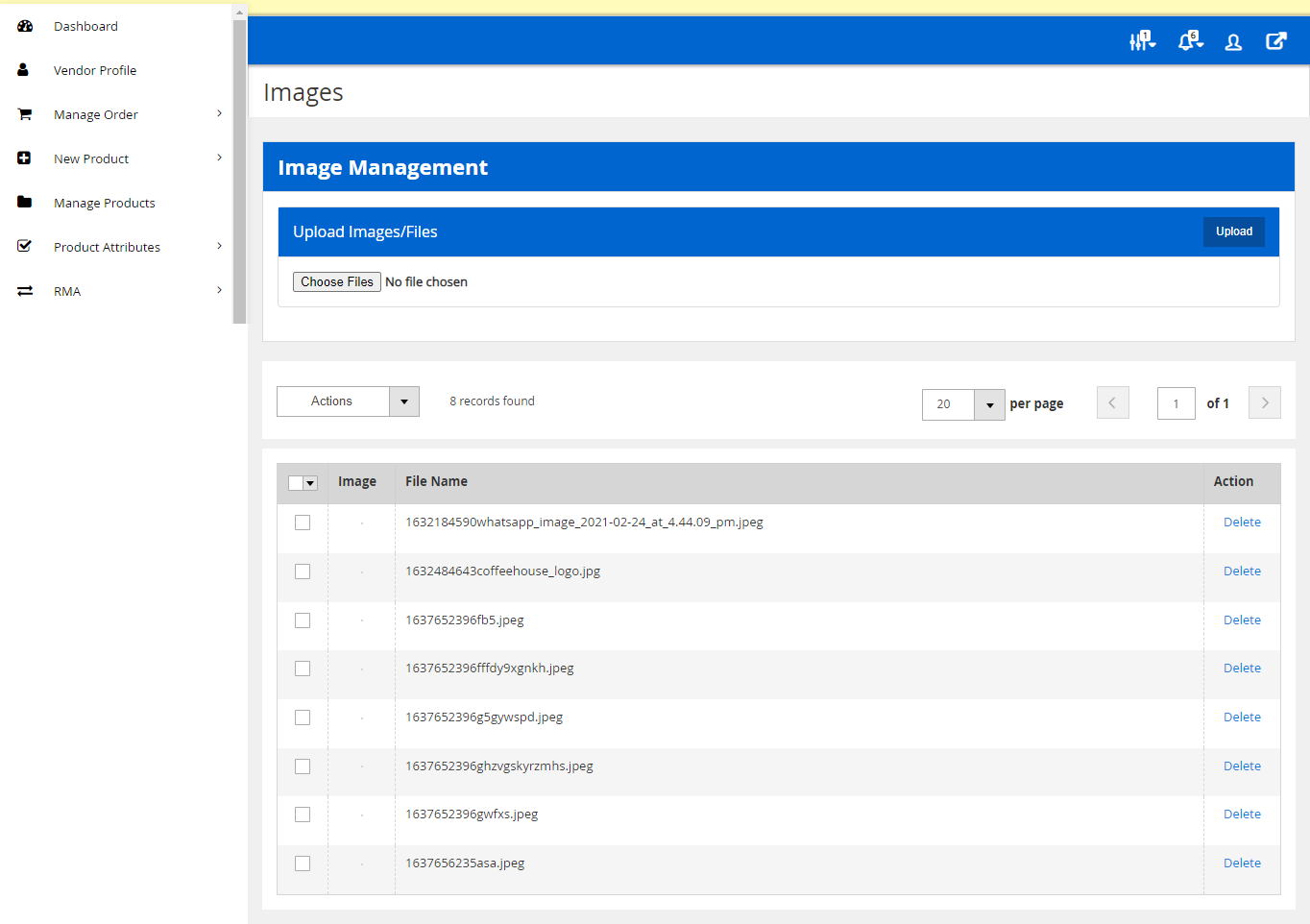Tick checkbox for 1637652396fffdy9xgnkh.jpeg row
1310x924 pixels.
303,669
